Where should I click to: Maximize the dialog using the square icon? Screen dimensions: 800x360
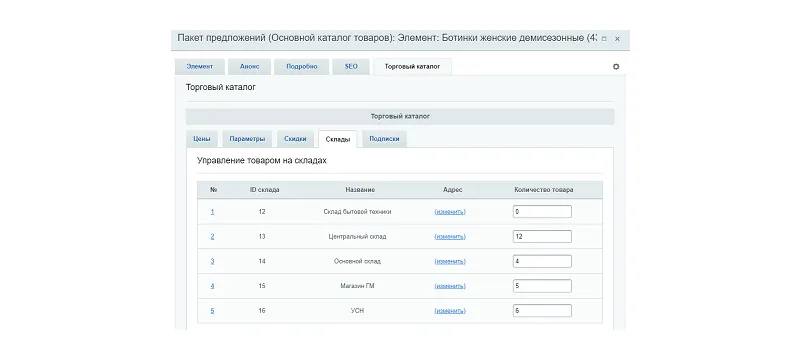(x=604, y=39)
